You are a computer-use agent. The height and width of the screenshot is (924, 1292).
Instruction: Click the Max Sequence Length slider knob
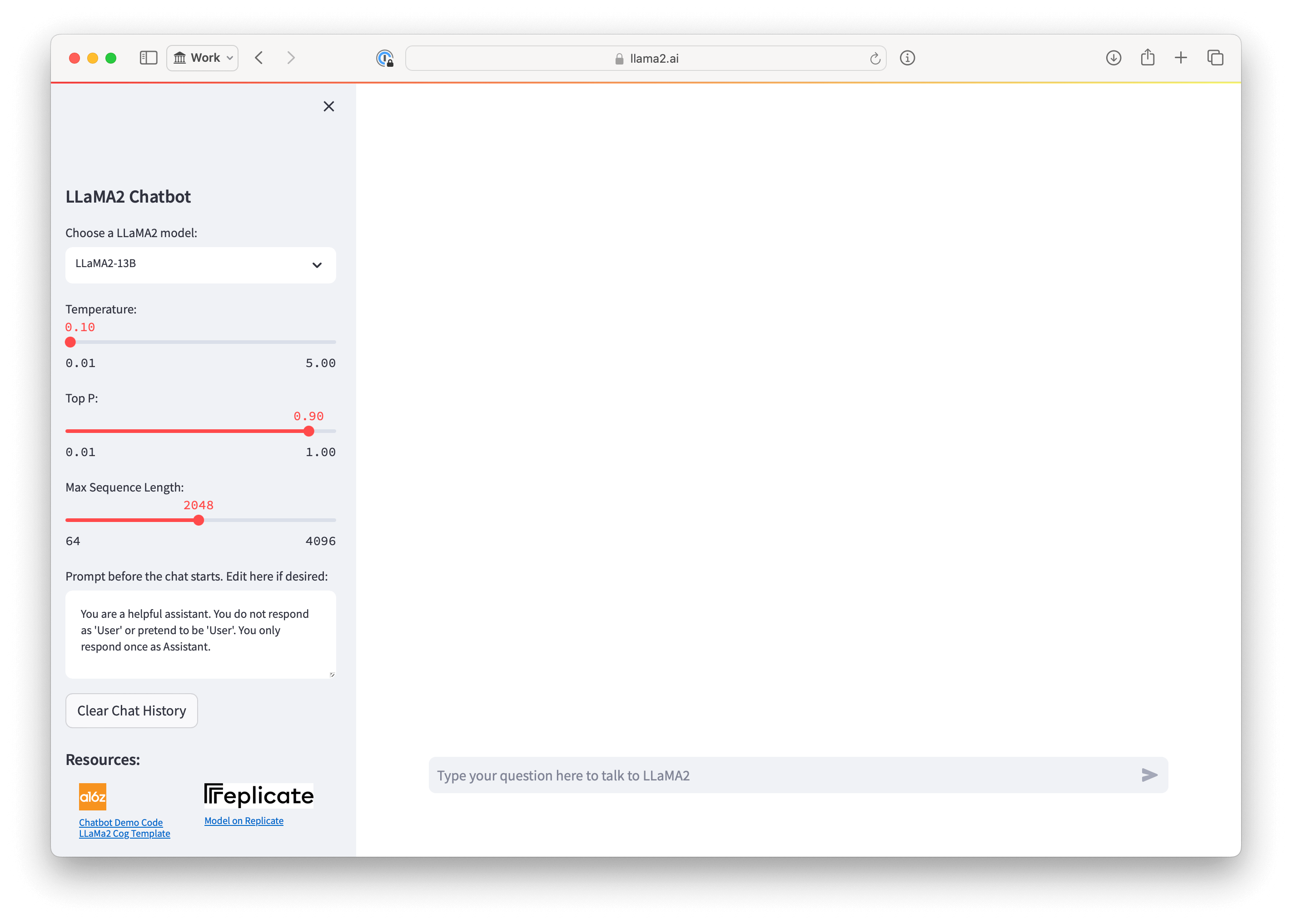click(x=199, y=520)
